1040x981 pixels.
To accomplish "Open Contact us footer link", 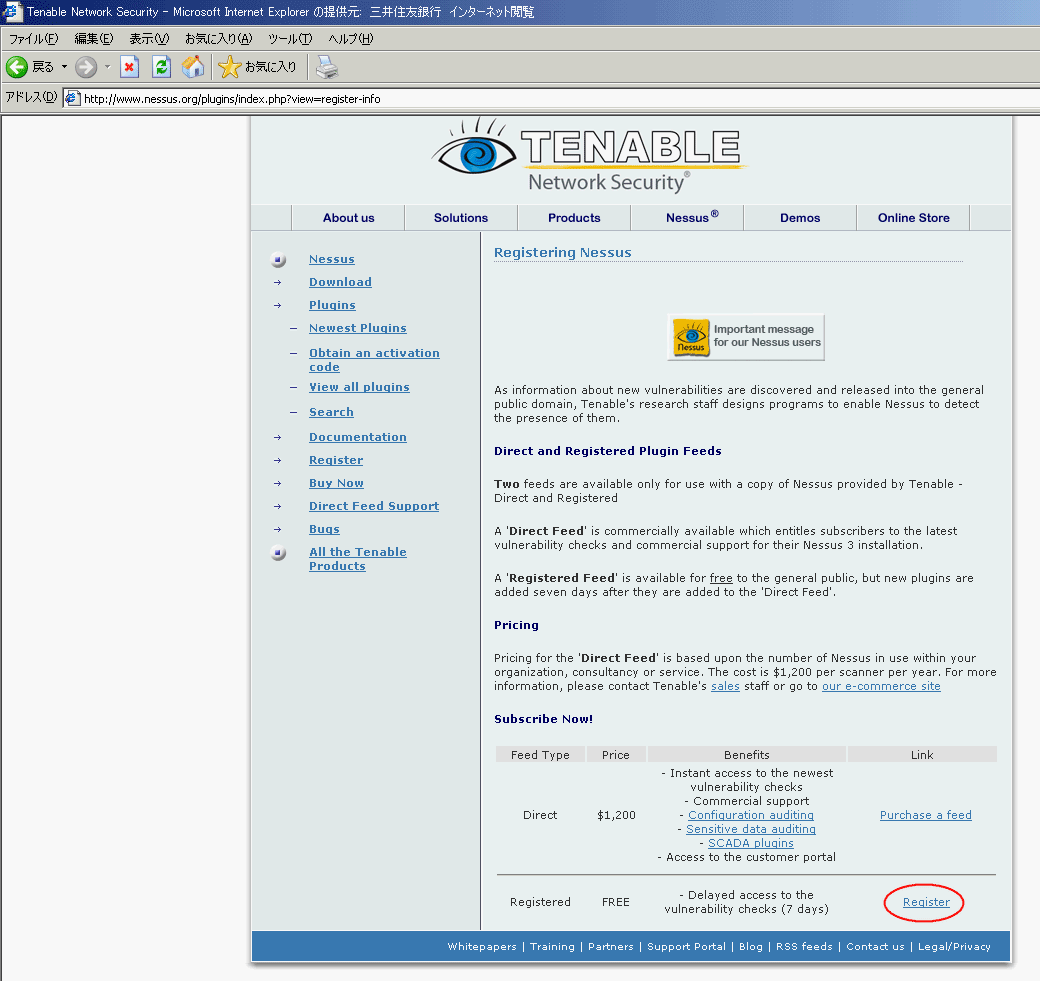I will click(x=875, y=946).
